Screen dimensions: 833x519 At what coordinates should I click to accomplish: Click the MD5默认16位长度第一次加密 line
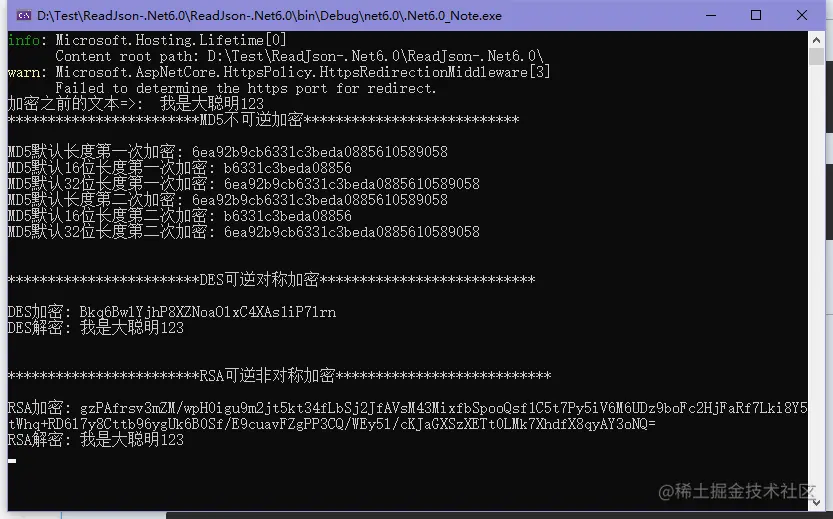click(x=180, y=168)
